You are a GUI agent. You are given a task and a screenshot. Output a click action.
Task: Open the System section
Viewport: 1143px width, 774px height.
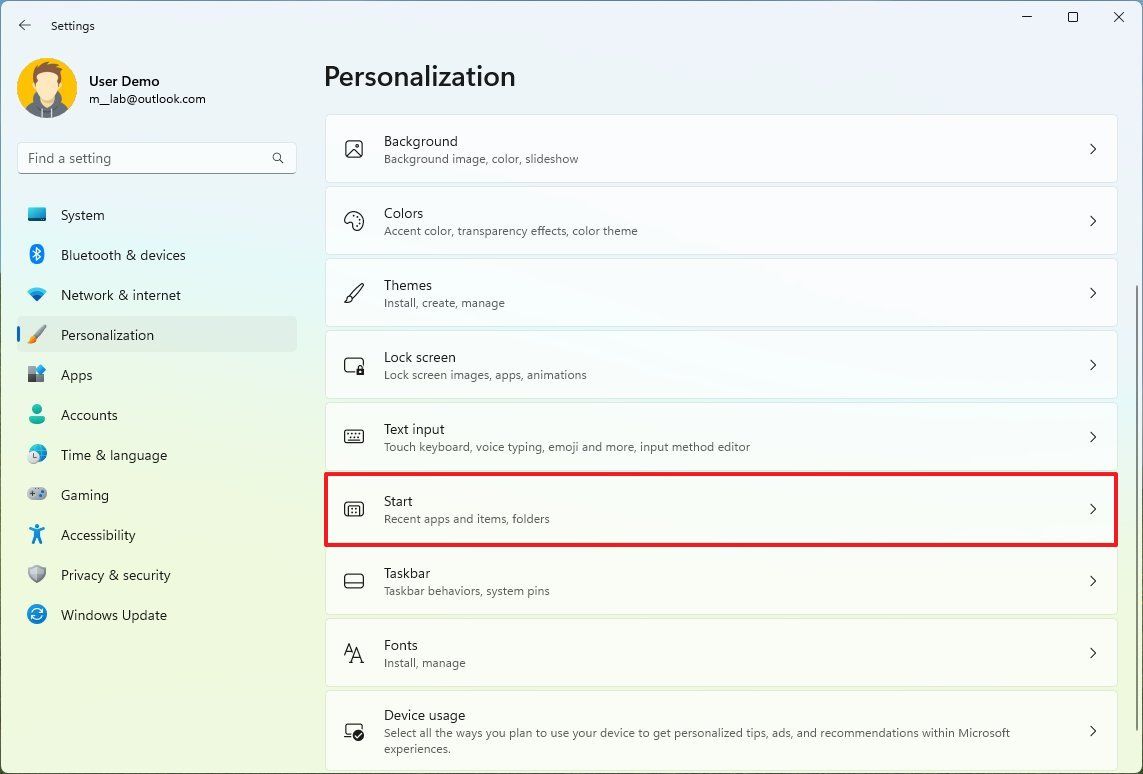[x=82, y=215]
